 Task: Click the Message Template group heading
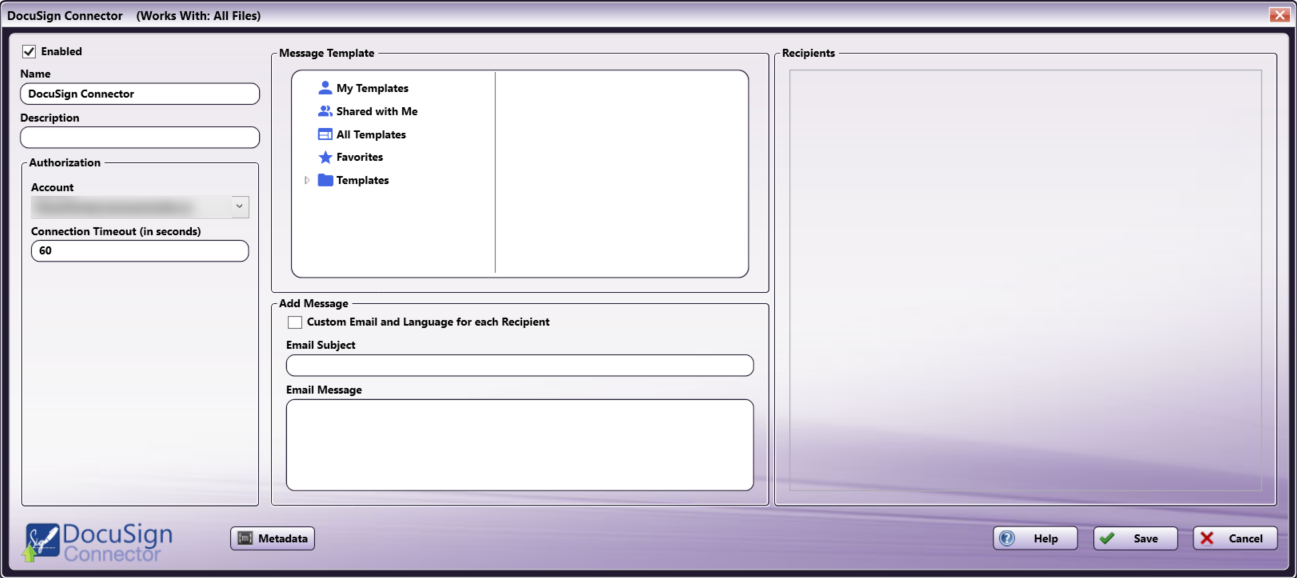click(x=327, y=53)
